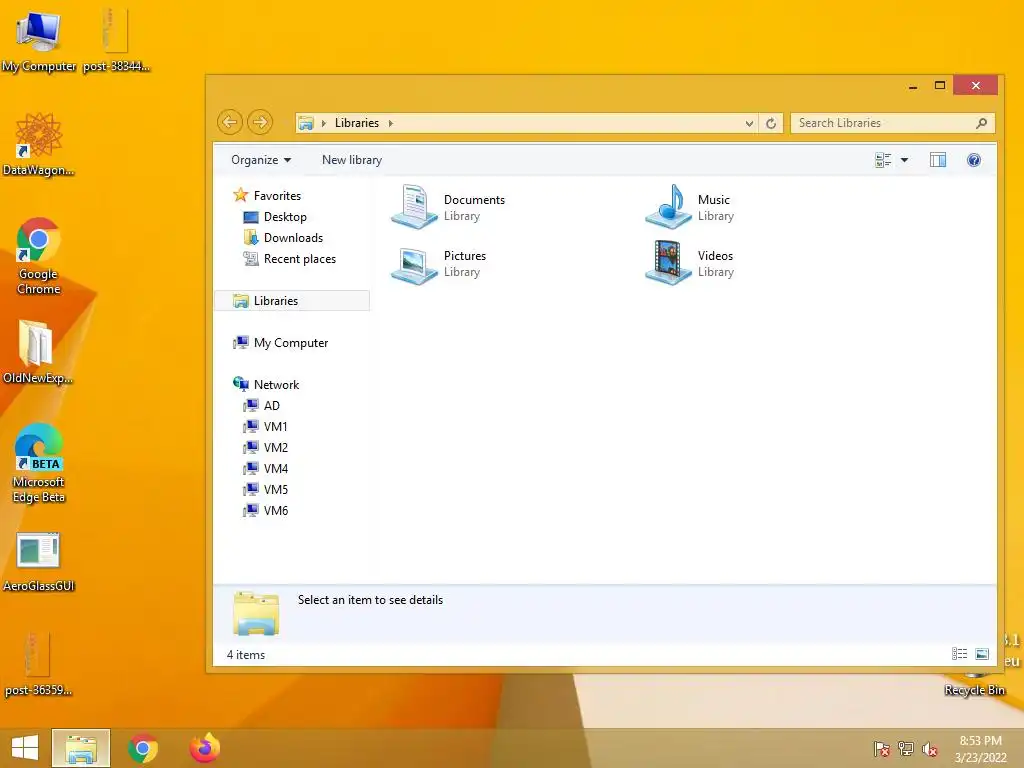This screenshot has height=768, width=1024.
Task: Select network computer VM1
Action: point(276,426)
